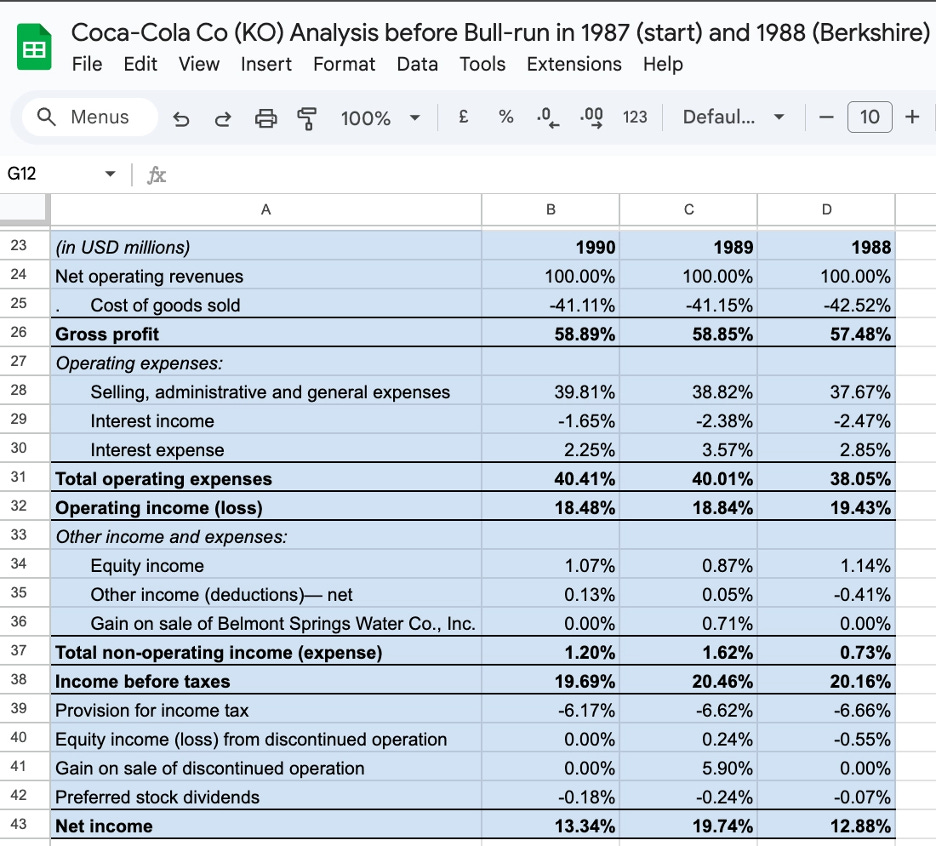Click net income value 19.74%
Image resolution: width=936 pixels, height=846 pixels.
tap(688, 825)
